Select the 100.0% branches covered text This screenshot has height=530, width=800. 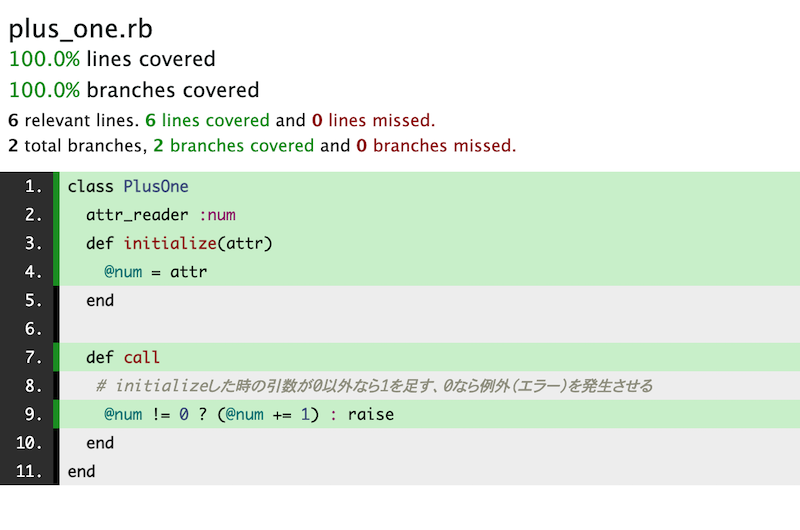134,90
